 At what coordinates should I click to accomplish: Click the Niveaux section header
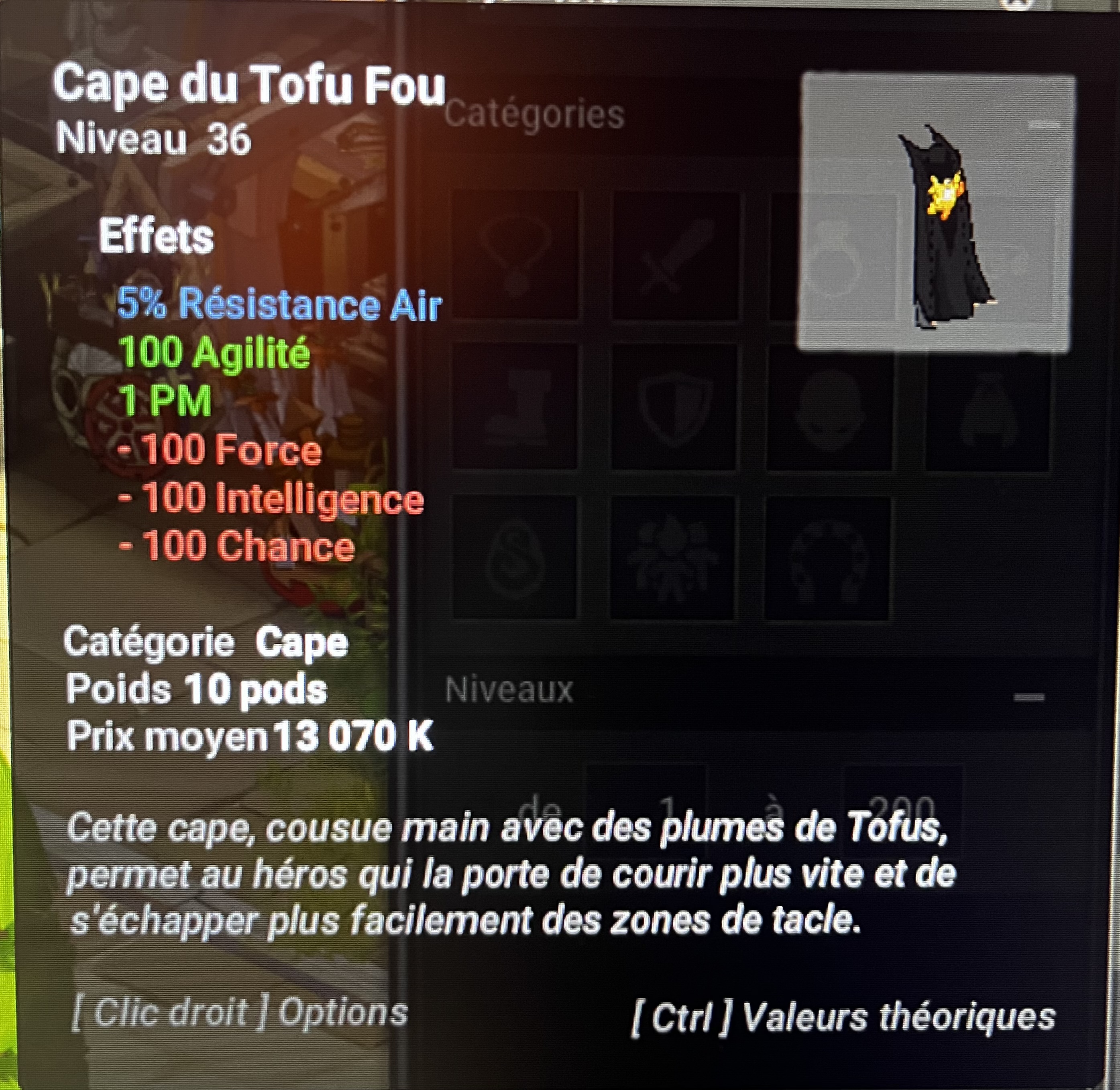(509, 689)
